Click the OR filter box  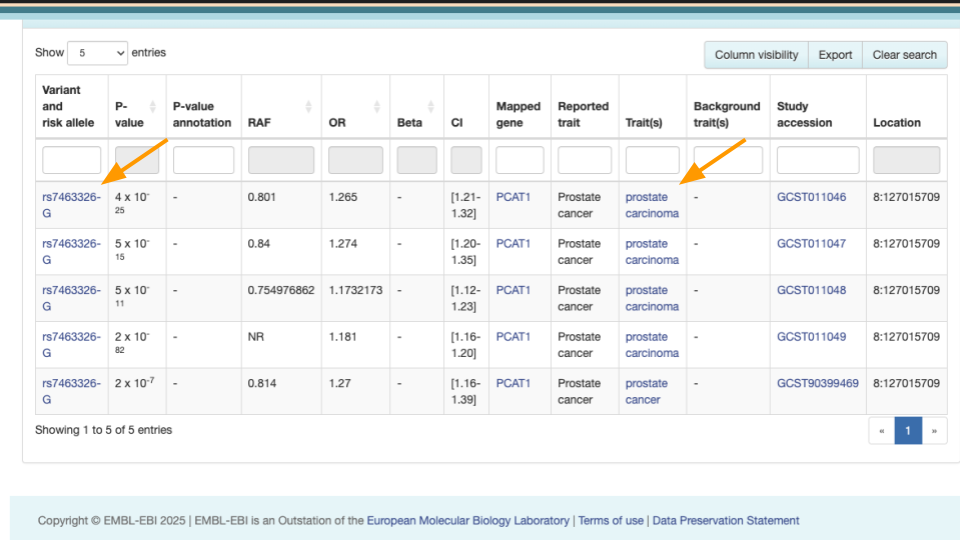[356, 160]
